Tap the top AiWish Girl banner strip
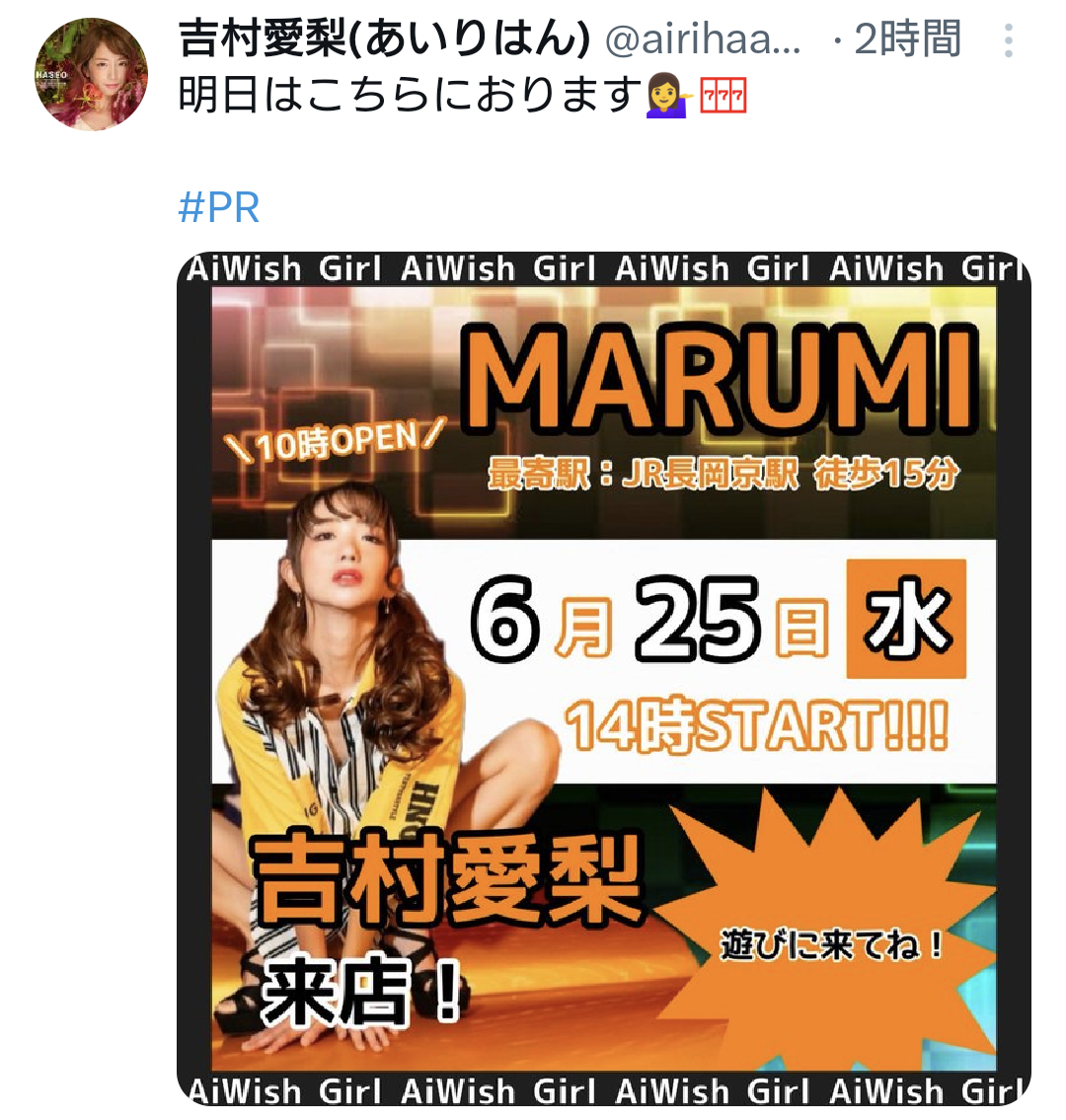The width and height of the screenshot is (1066, 1120). pyautogui.click(x=604, y=270)
